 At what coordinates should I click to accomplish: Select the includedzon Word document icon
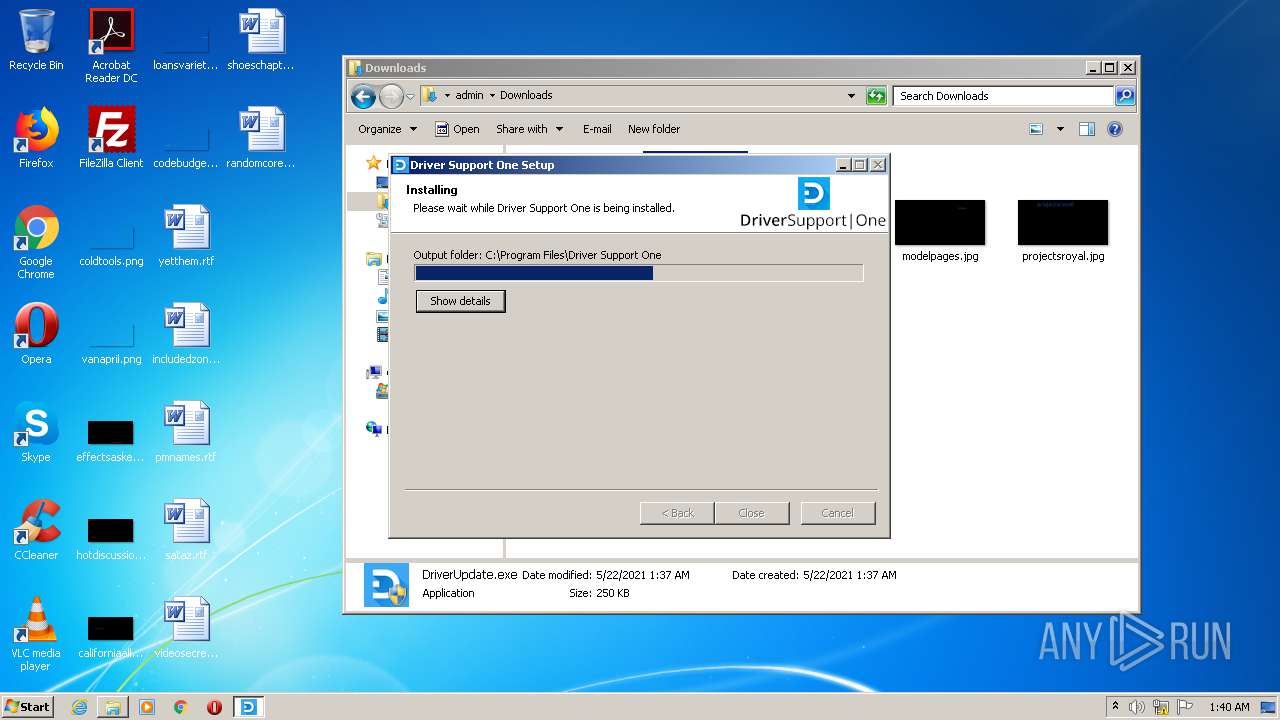(186, 334)
